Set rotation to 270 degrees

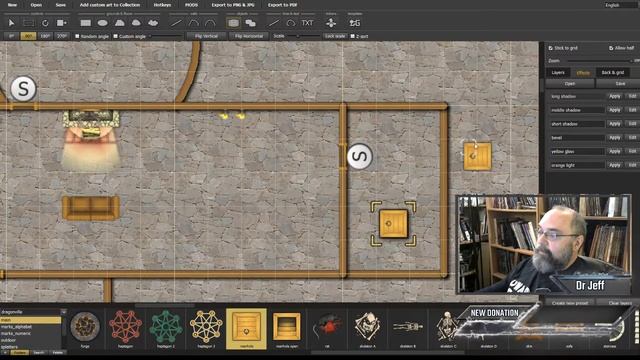click(62, 36)
